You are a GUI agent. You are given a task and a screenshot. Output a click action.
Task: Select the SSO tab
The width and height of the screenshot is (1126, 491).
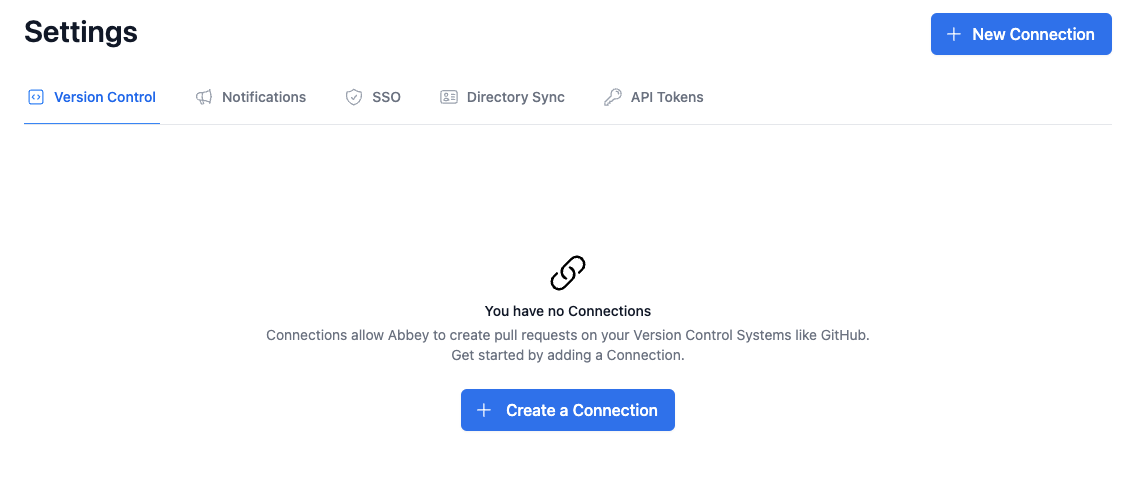point(386,98)
